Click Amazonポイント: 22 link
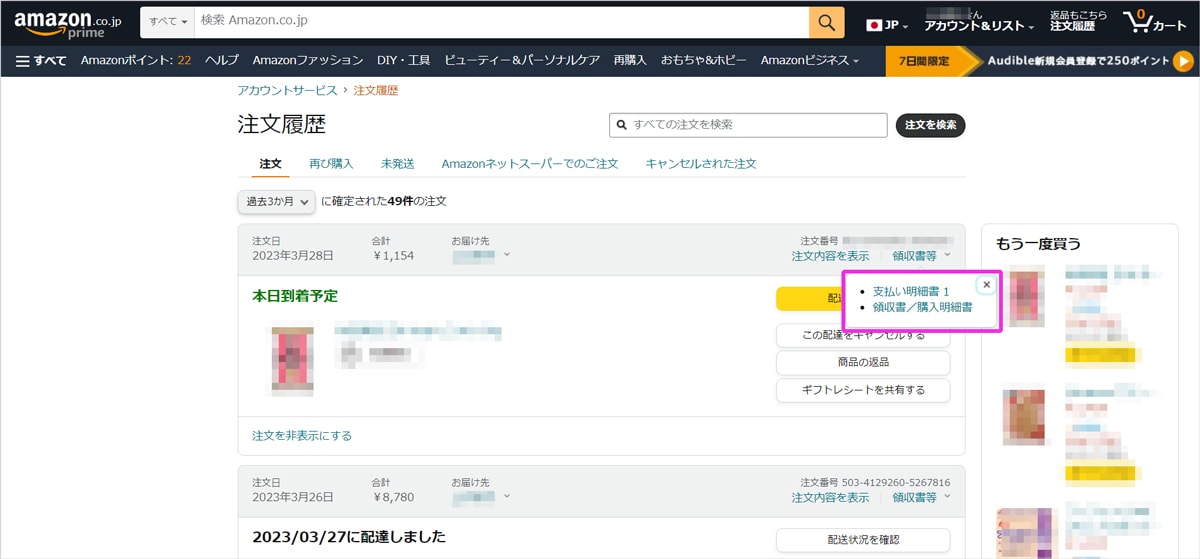1200x559 pixels. (x=136, y=60)
